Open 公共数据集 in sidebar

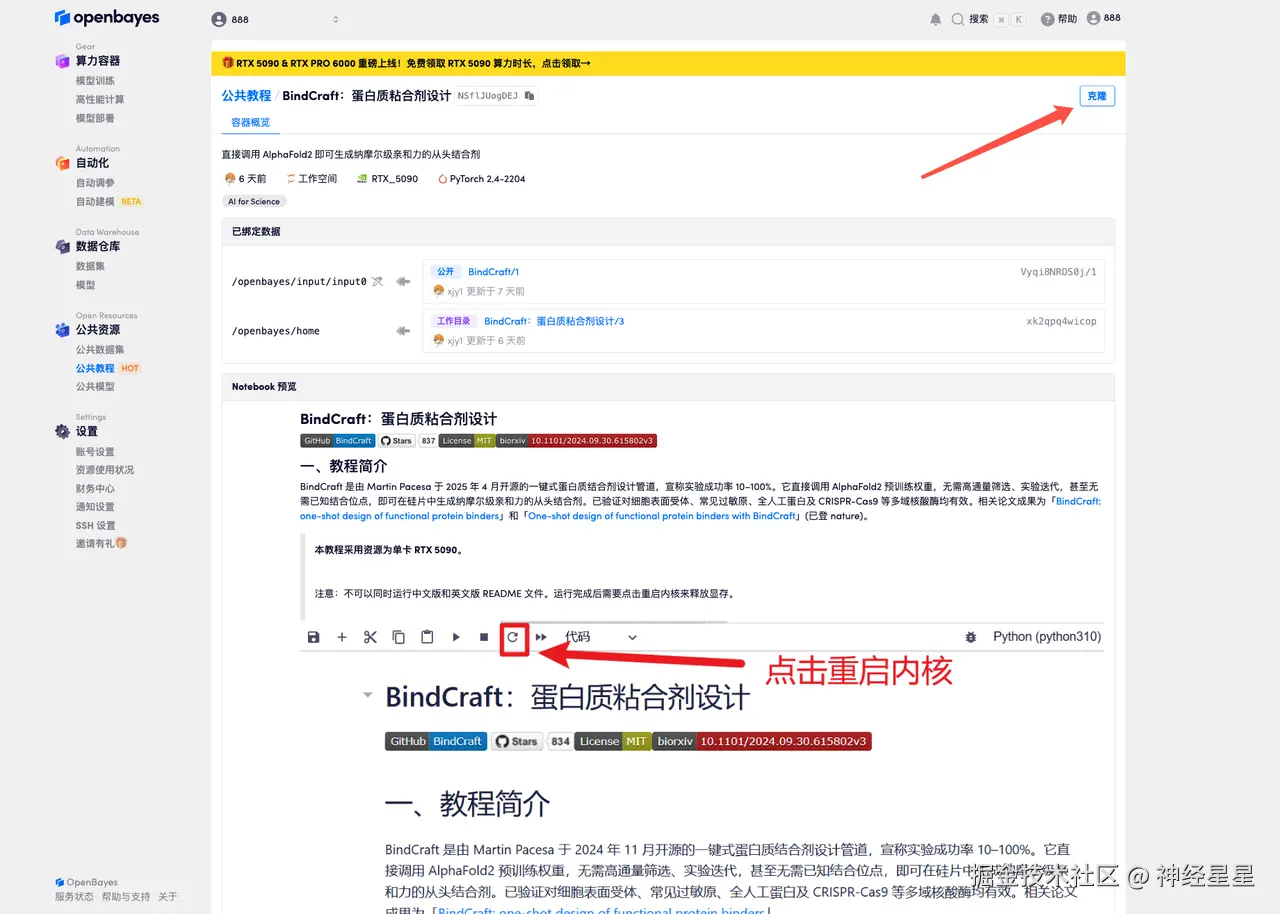coord(100,350)
